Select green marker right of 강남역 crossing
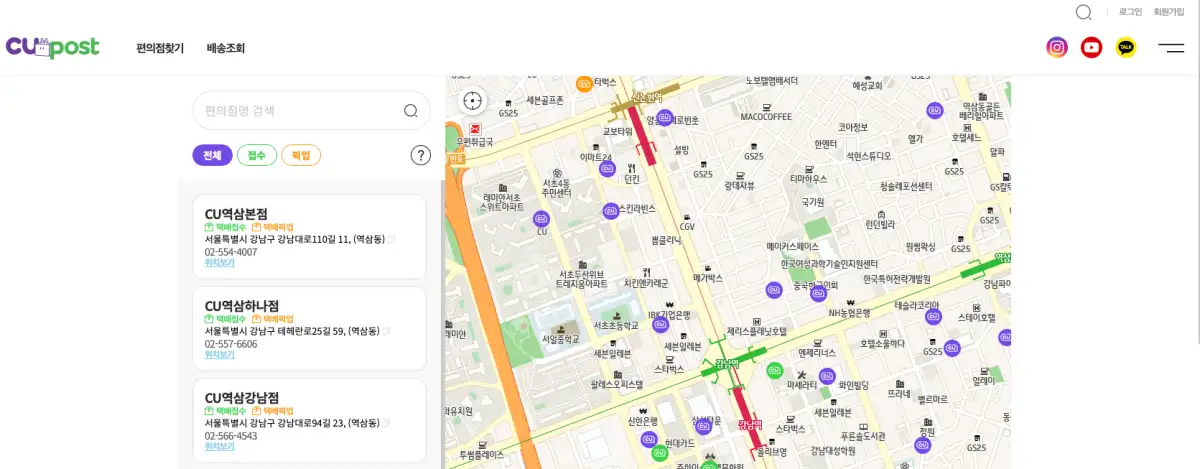Screen dimensions: 1200x469 coord(773,370)
